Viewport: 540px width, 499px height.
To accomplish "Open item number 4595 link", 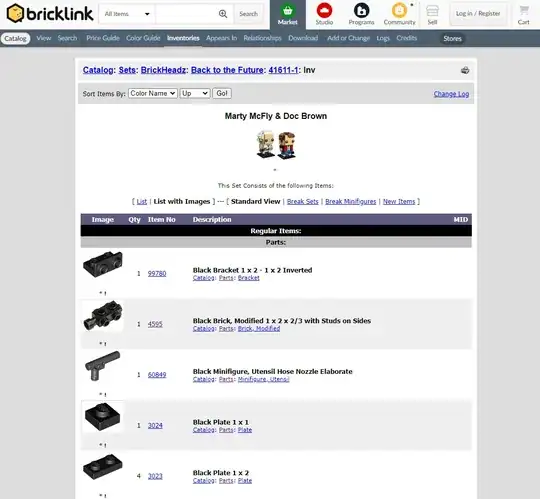I will (155, 324).
